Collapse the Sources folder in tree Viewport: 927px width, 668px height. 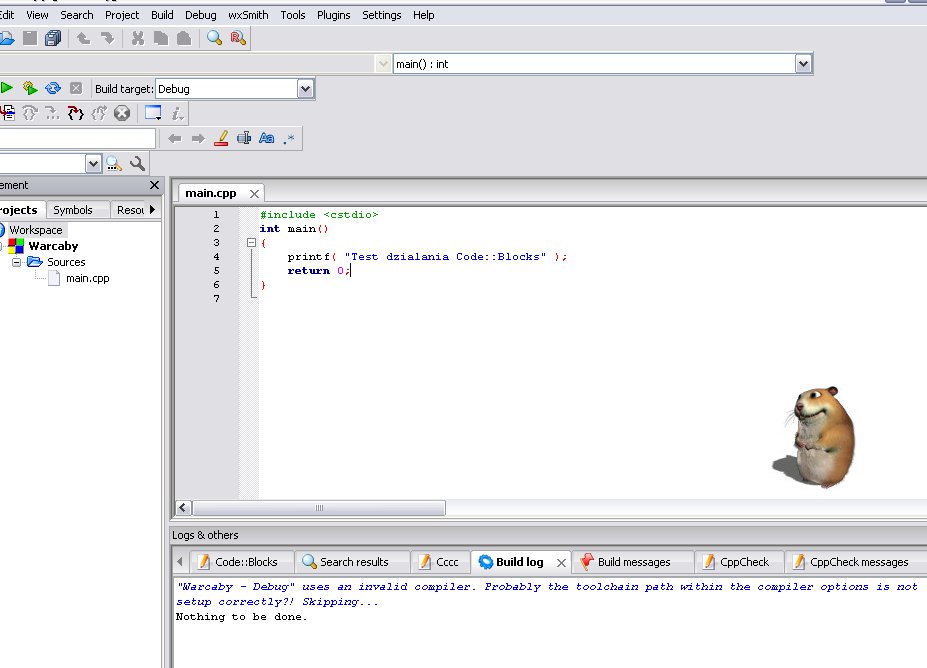[17, 262]
